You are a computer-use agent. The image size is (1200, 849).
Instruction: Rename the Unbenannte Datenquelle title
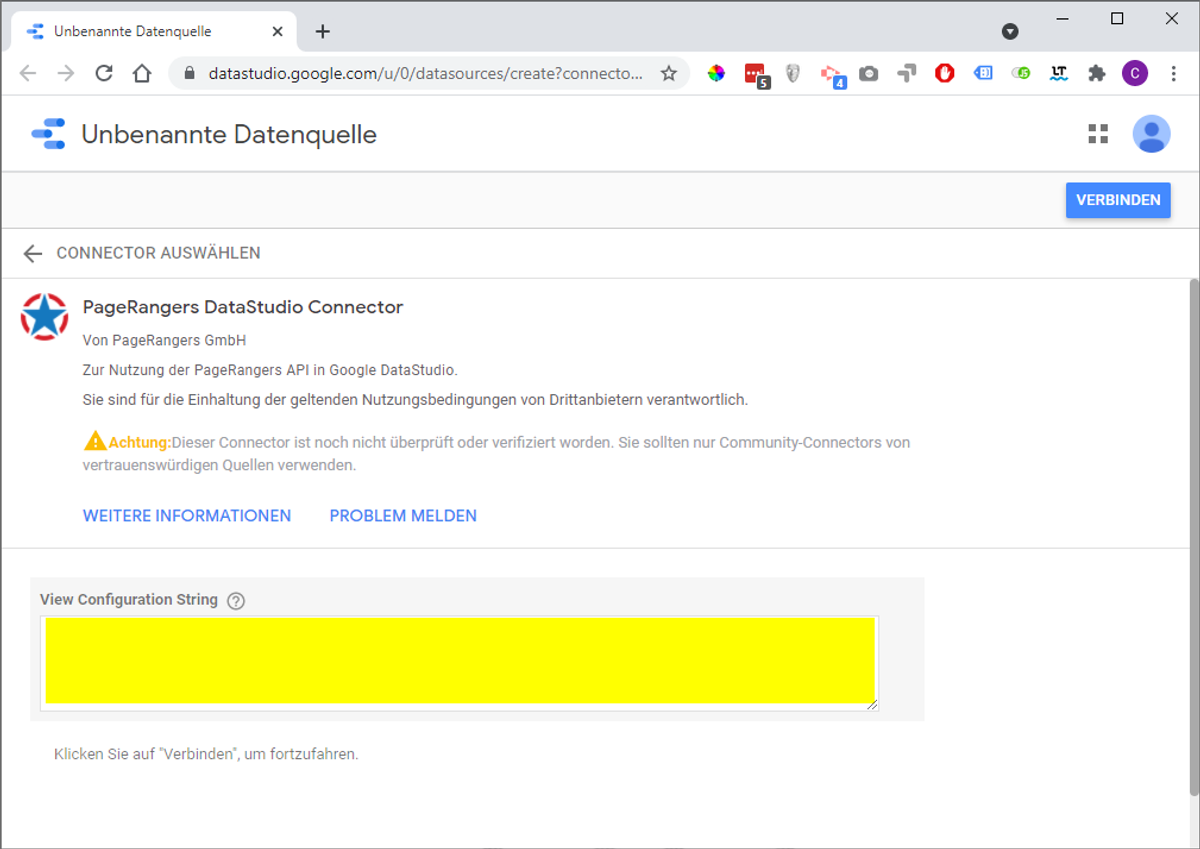(229, 134)
